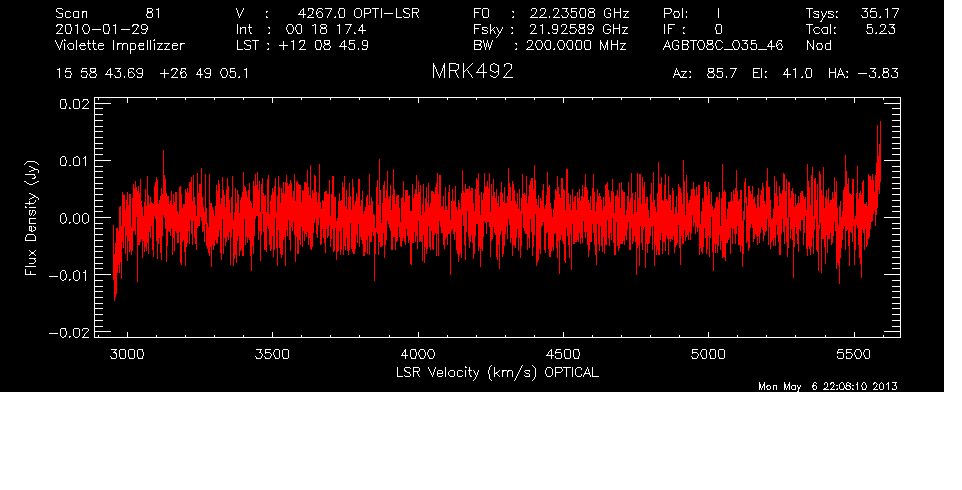
Task: Click integration time 00 18 17.4
Action: pos(326,29)
